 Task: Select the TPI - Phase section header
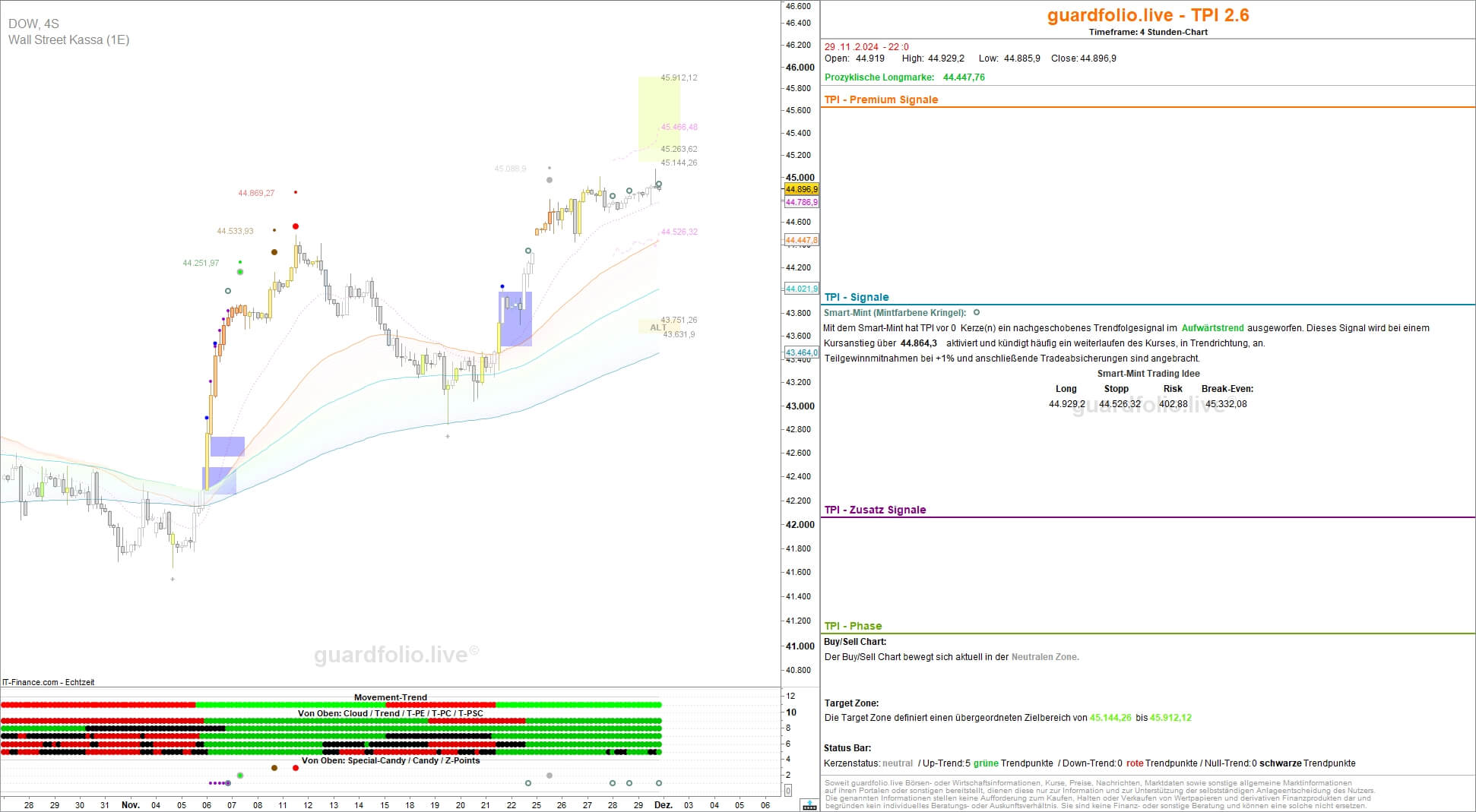coord(853,626)
